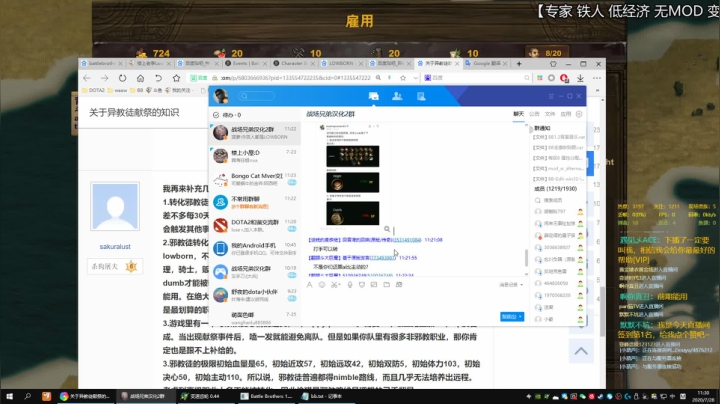Screen dimensions: 720x404
Task: Switch to the Google 翻译 browser tab
Action: point(486,63)
